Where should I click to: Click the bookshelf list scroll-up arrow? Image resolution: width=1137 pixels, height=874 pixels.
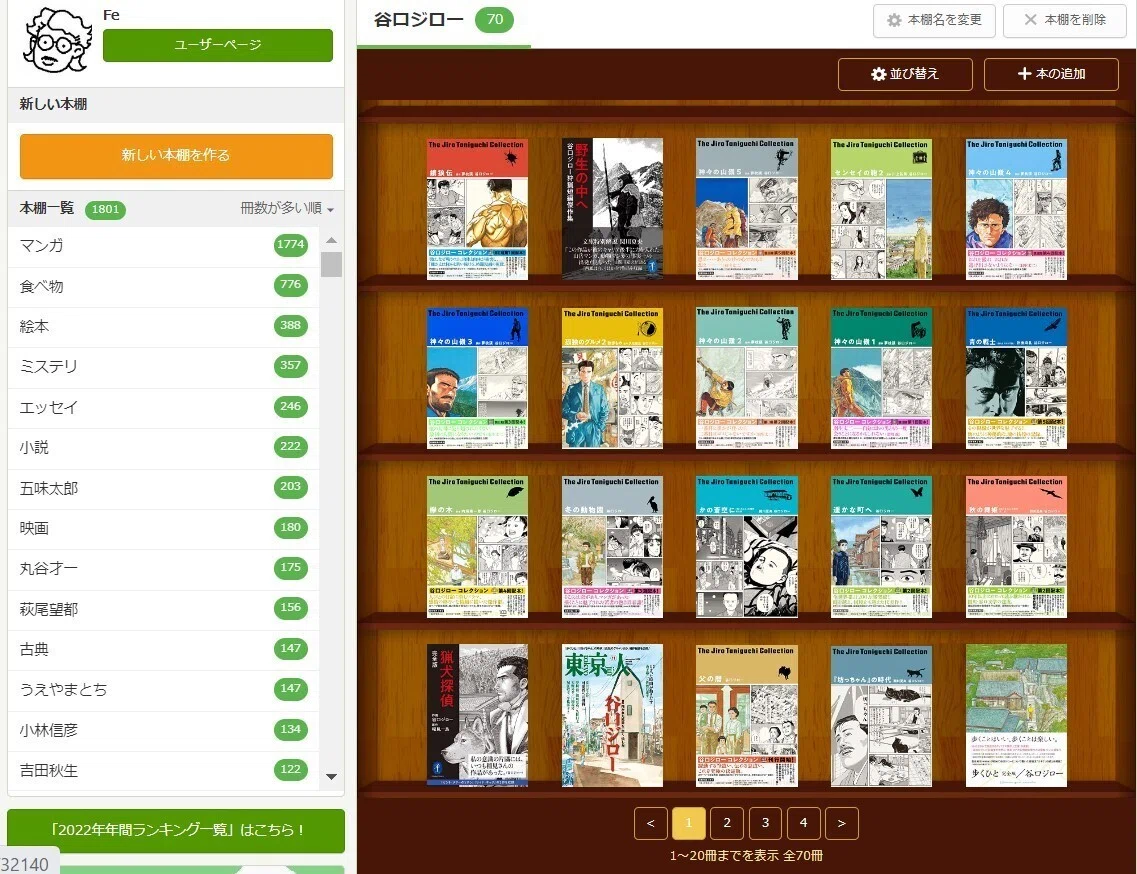click(x=331, y=240)
